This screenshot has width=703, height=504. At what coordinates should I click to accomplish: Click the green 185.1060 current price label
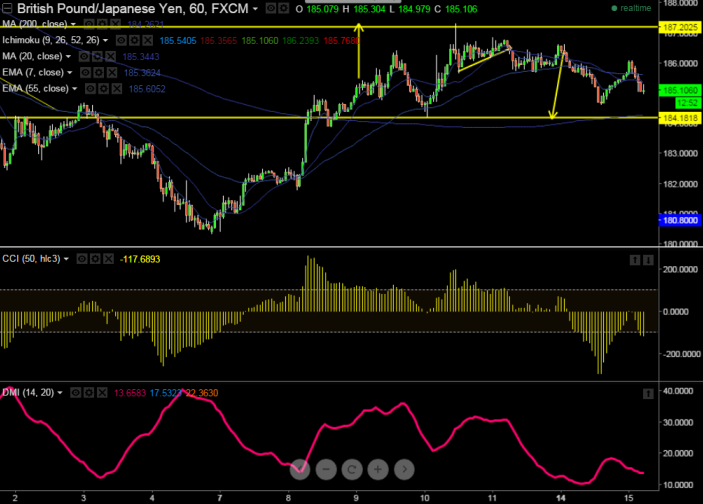pos(680,91)
